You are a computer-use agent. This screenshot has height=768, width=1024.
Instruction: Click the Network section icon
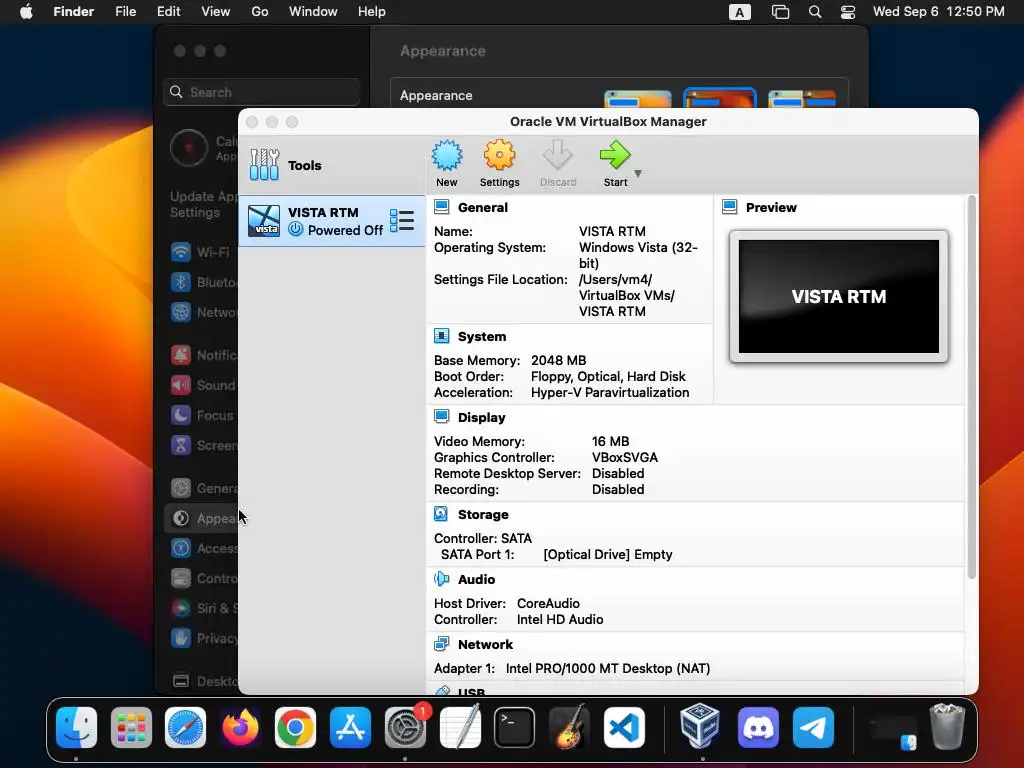(441, 644)
